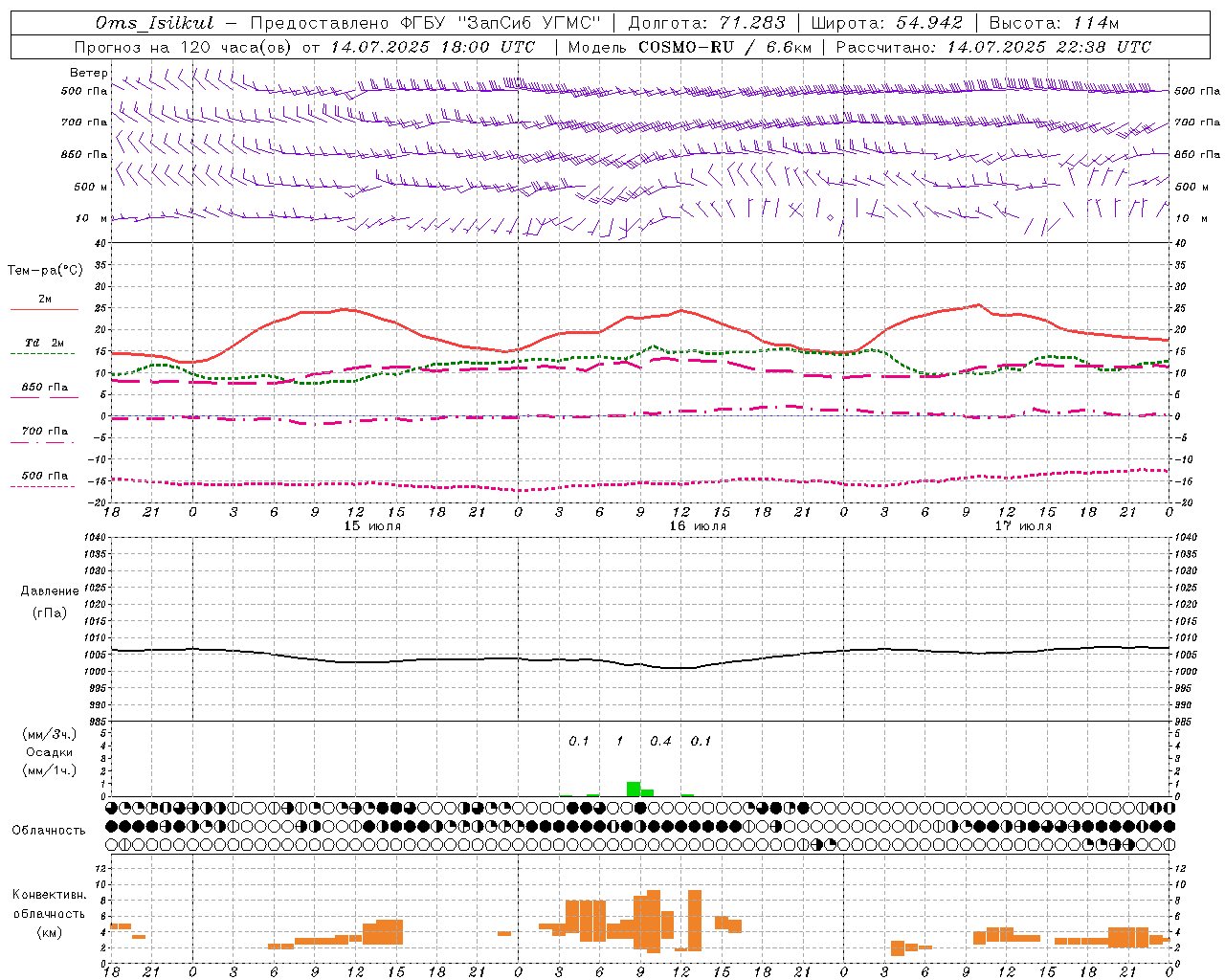Click the forecast start '14.07.2025 18:00 UTC'
Viewport: 1225px width, 980px height.
click(x=433, y=47)
